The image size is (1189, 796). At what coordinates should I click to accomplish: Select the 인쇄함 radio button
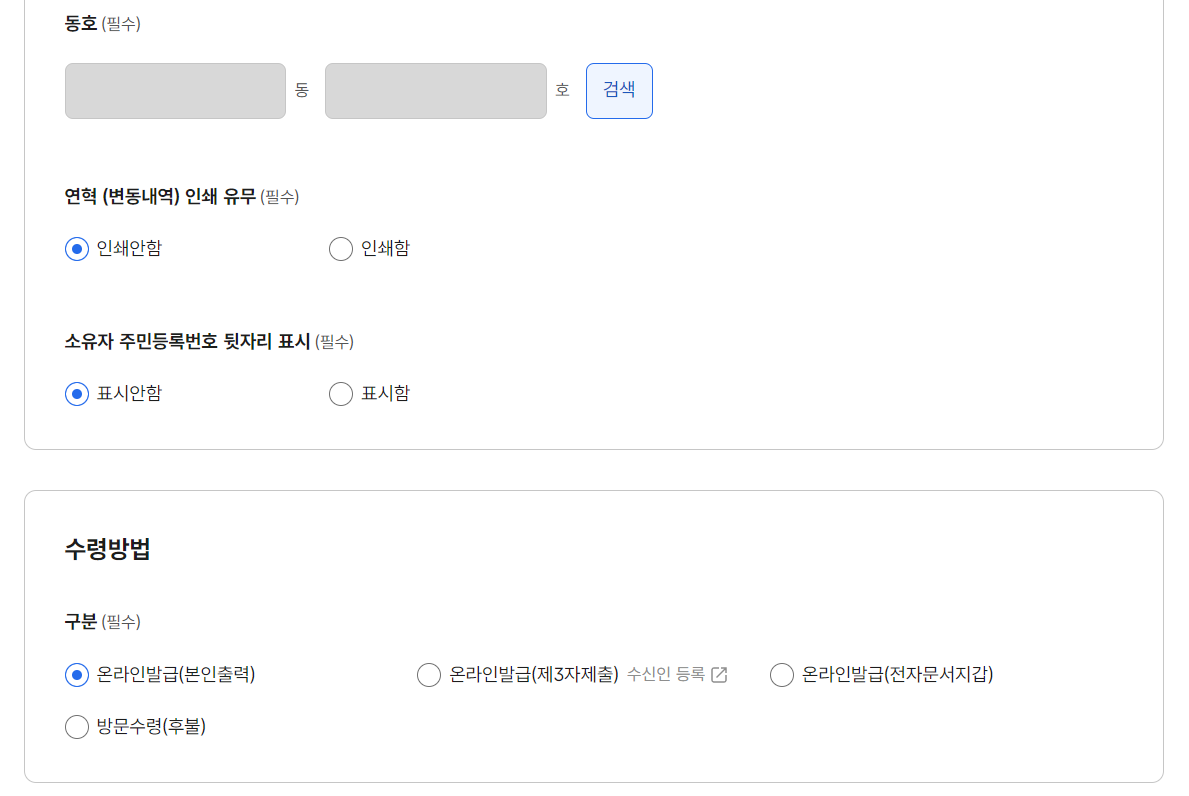coord(340,248)
